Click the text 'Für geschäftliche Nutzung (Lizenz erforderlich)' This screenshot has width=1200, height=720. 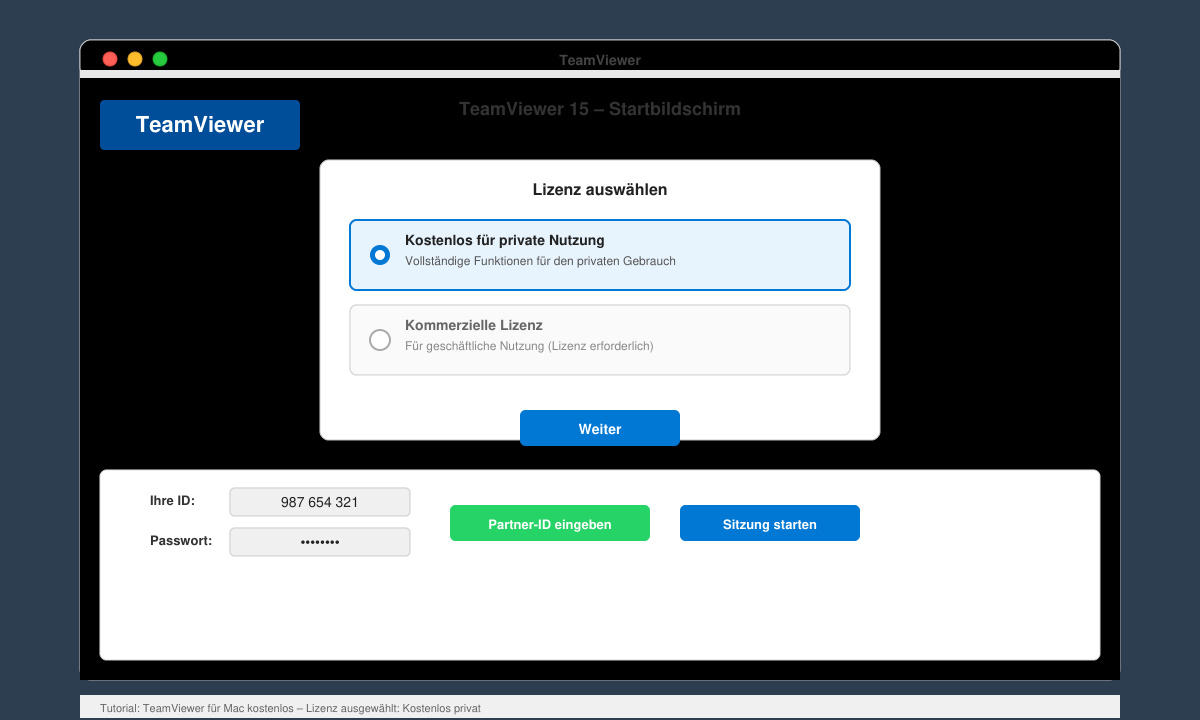[x=529, y=346]
